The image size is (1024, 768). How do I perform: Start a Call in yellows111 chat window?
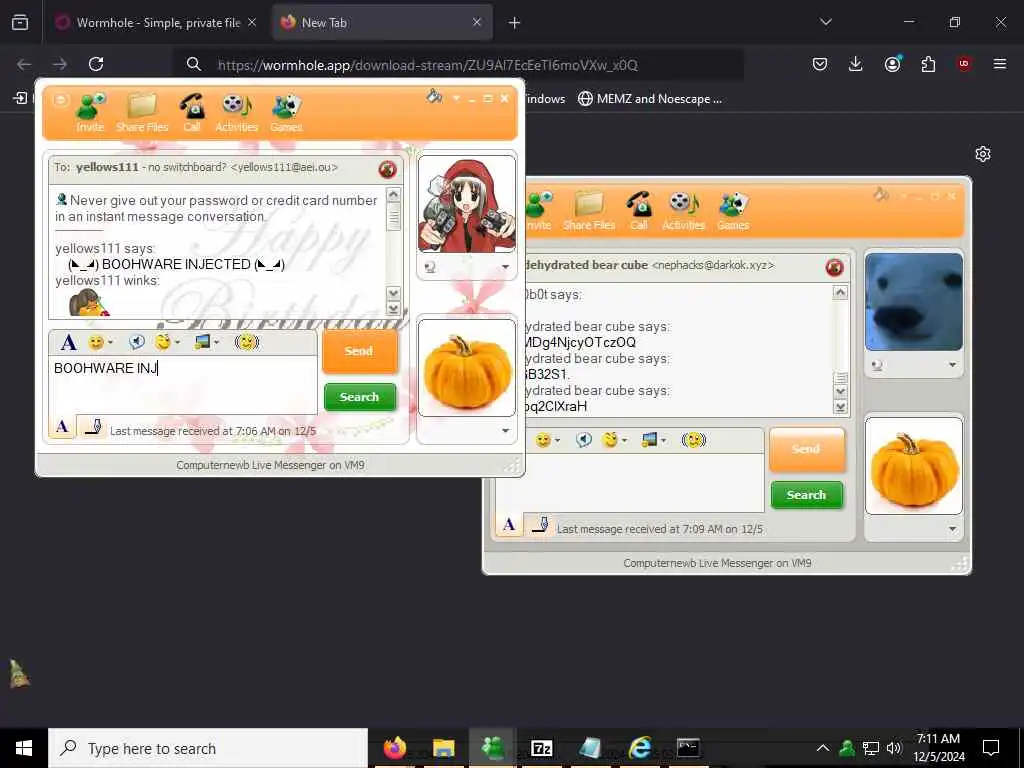coord(192,112)
